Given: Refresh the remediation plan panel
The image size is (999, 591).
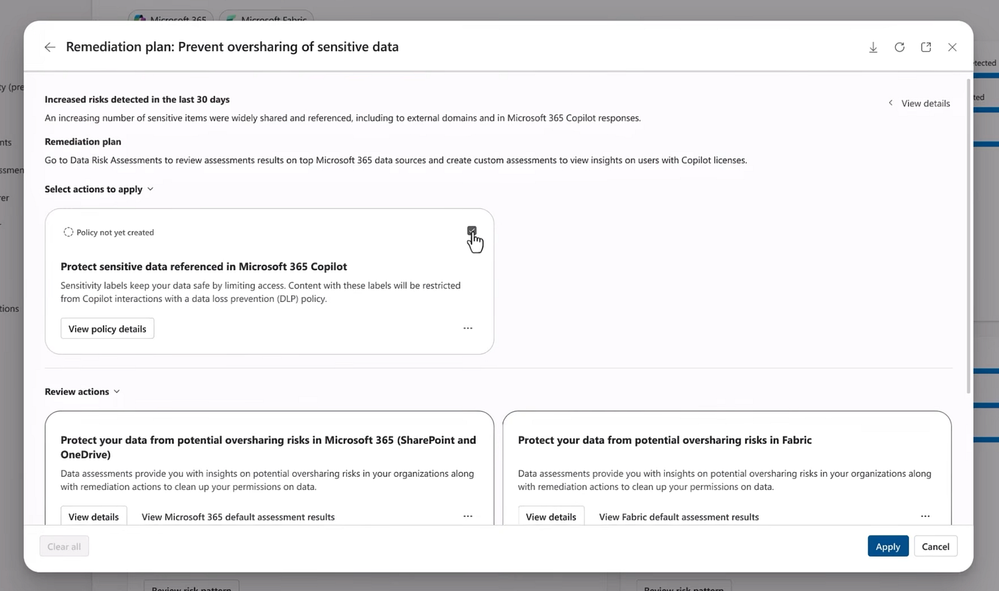Looking at the screenshot, I should pos(899,47).
